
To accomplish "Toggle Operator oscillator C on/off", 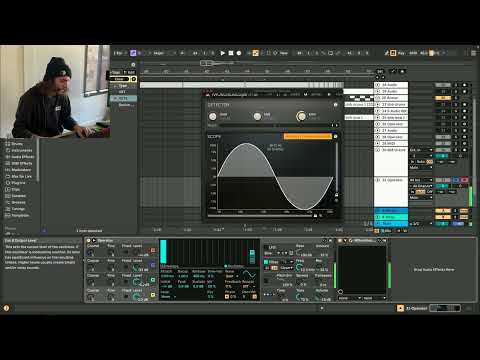I will [x=153, y=265].
